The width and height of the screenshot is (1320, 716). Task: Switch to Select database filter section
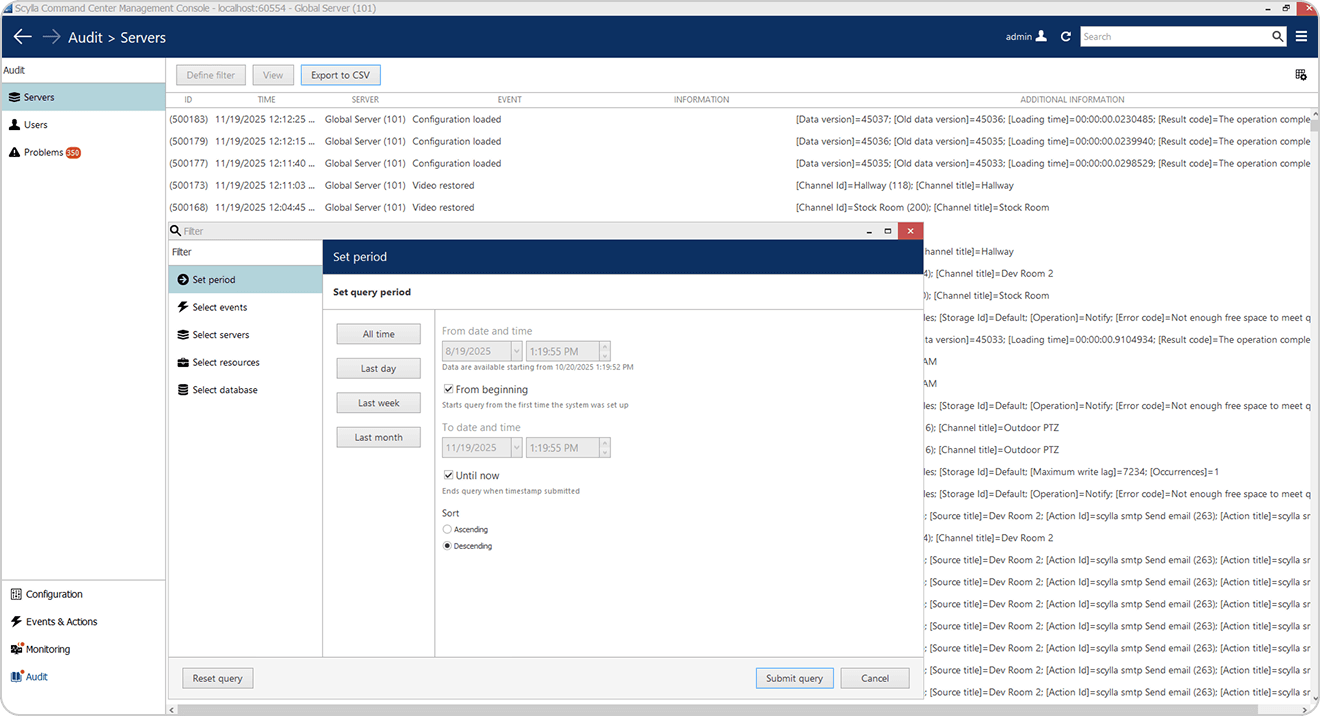224,390
